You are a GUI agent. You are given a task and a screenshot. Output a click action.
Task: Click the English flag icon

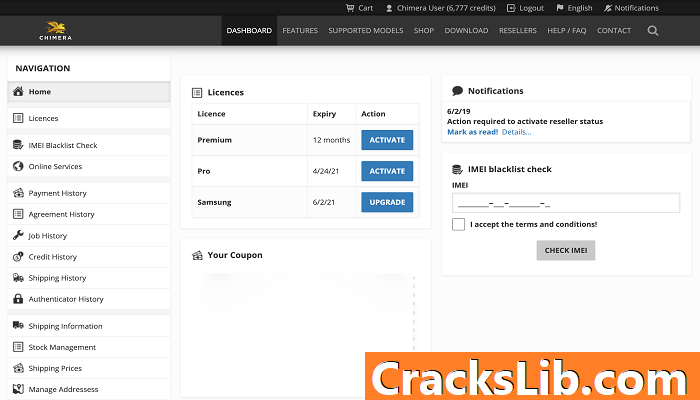tap(560, 8)
